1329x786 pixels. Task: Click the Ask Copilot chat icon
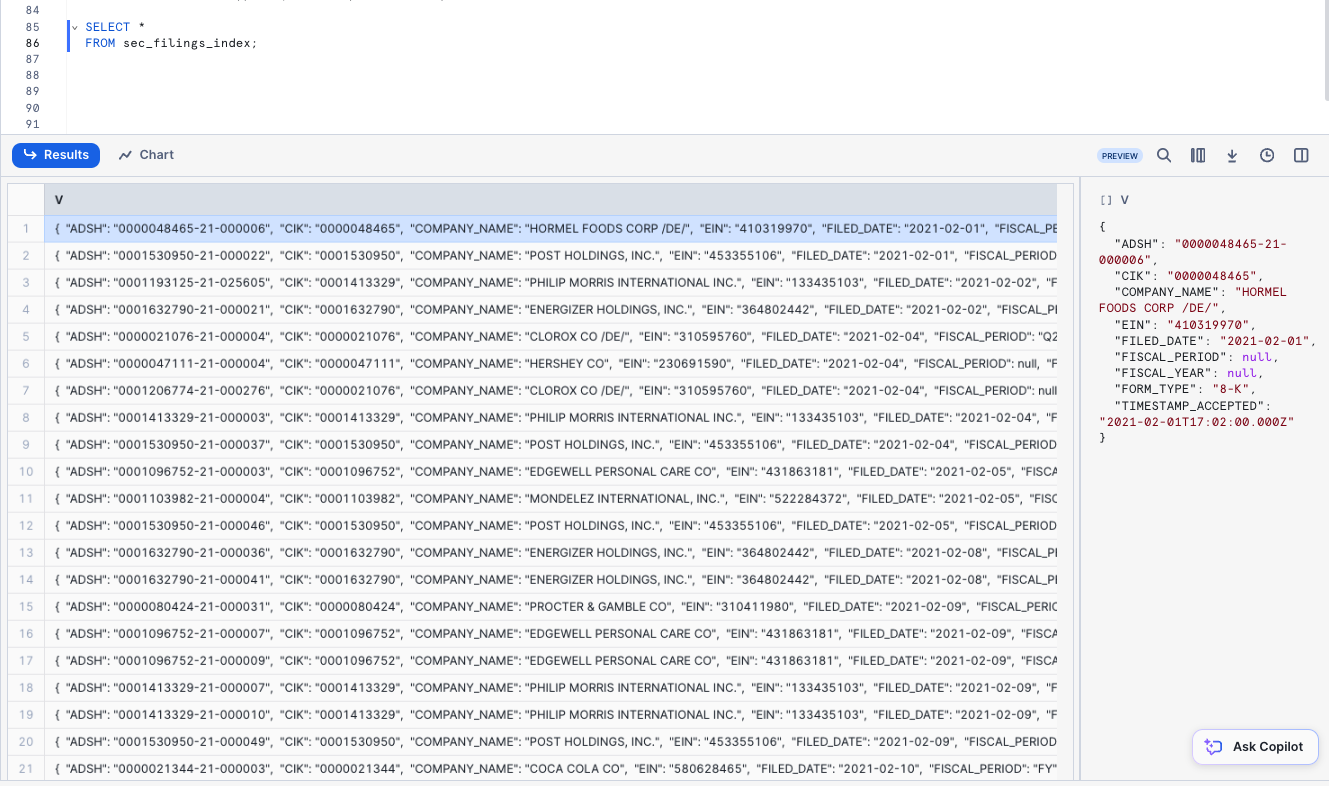[x=1213, y=747]
